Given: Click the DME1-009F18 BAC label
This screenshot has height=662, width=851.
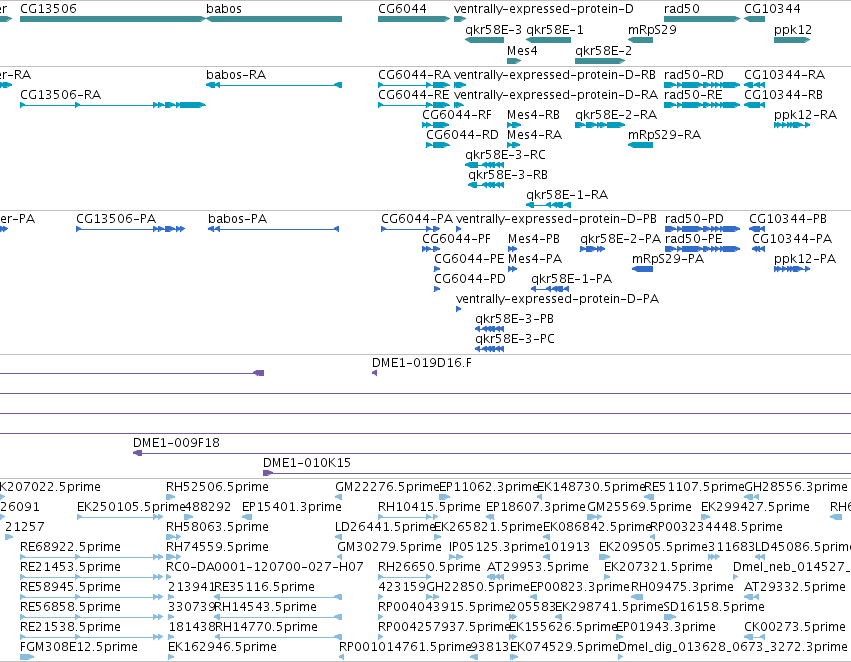Looking at the screenshot, I should pyautogui.click(x=176, y=443).
